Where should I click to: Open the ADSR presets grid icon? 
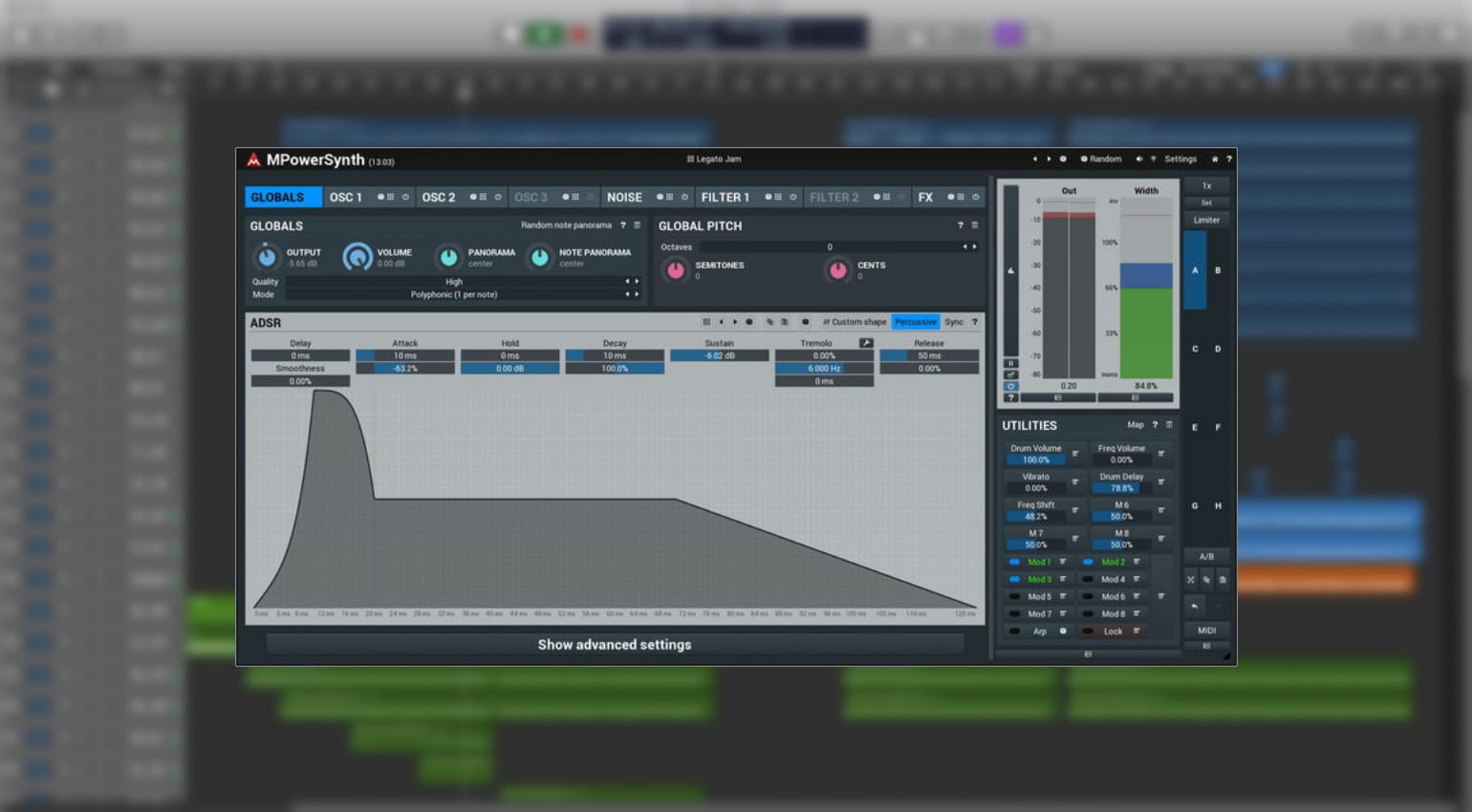pyautogui.click(x=706, y=322)
